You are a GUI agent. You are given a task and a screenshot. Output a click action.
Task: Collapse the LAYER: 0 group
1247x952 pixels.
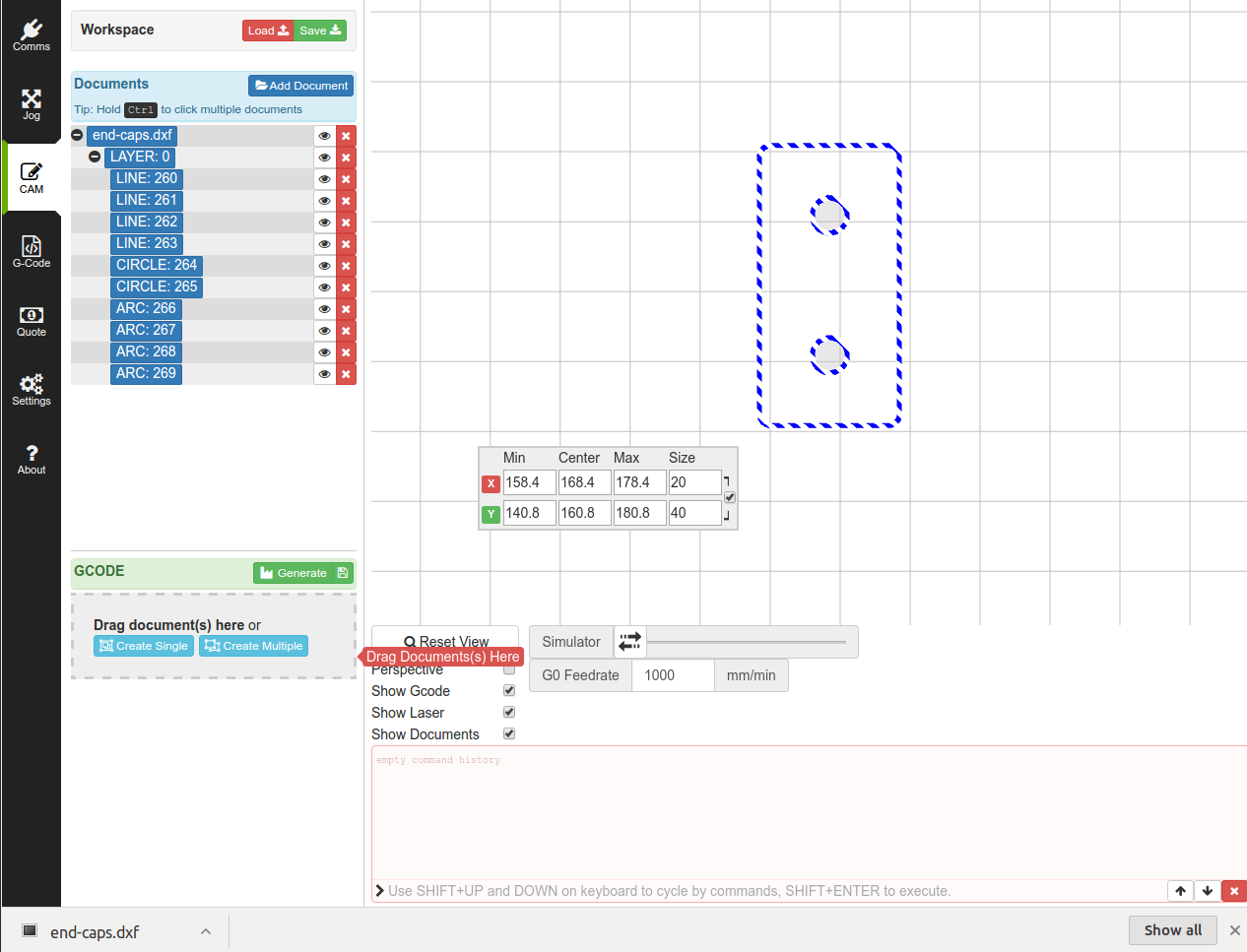coord(95,157)
